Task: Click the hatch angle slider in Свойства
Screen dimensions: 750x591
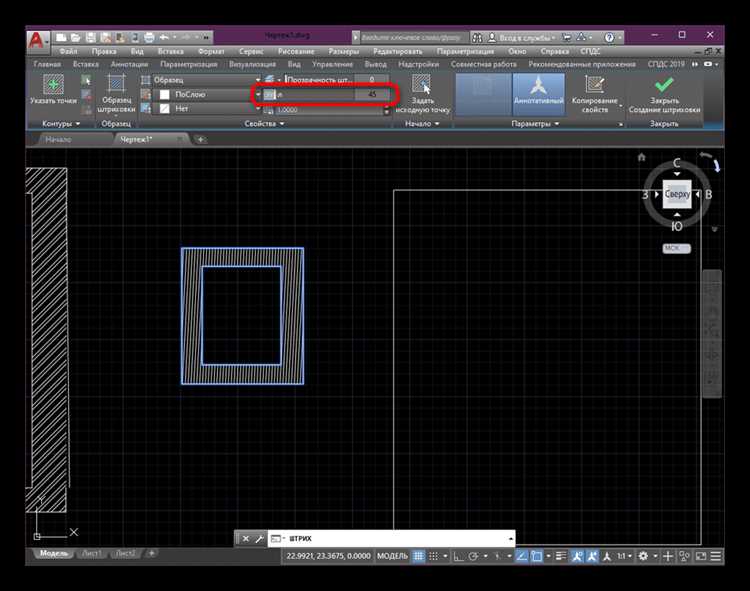Action: [x=315, y=95]
